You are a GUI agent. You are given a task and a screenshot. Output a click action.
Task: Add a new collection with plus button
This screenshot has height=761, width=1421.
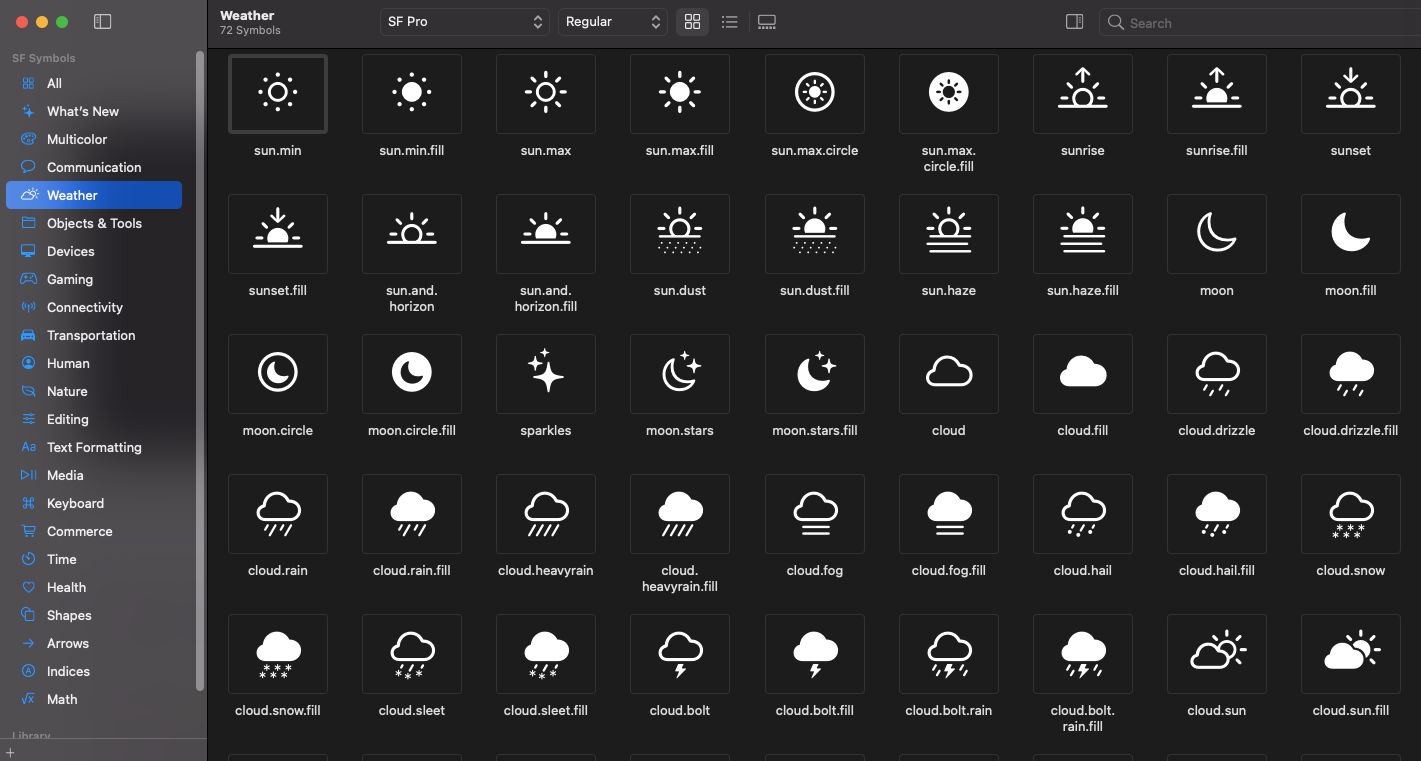[10, 752]
